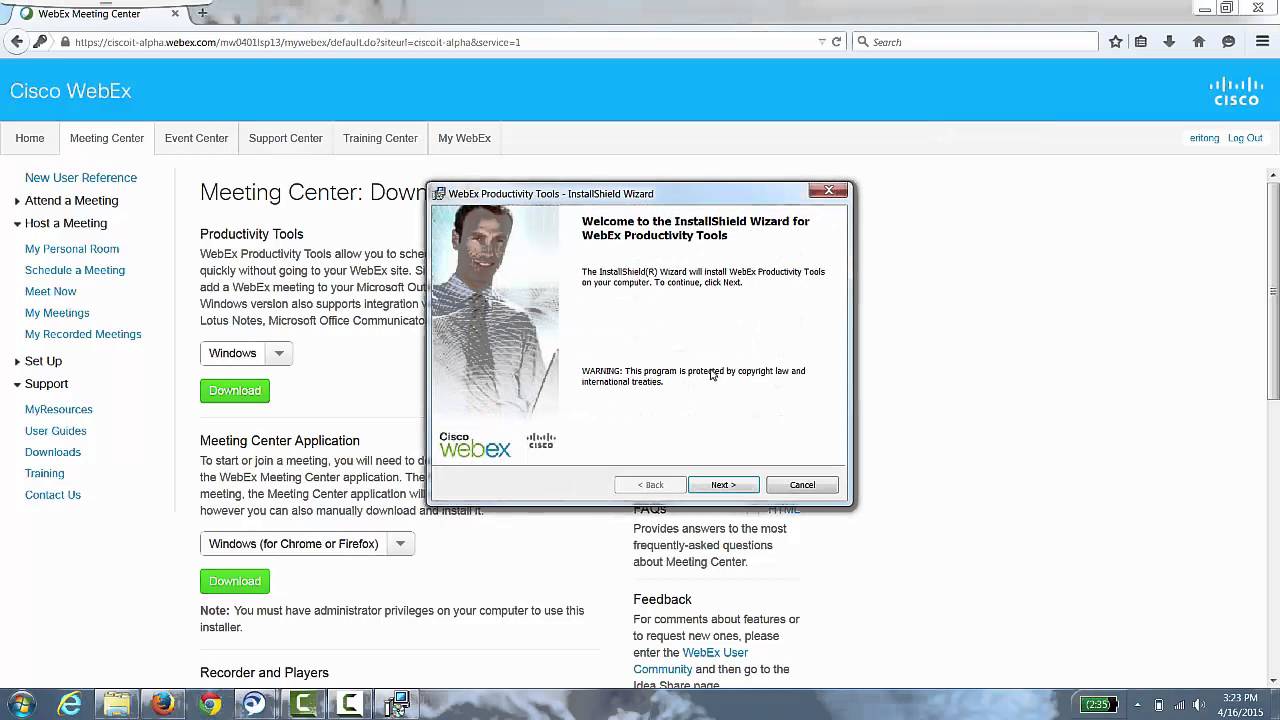Switch to the Support Center tab
Image resolution: width=1280 pixels, height=720 pixels.
pyautogui.click(x=285, y=138)
